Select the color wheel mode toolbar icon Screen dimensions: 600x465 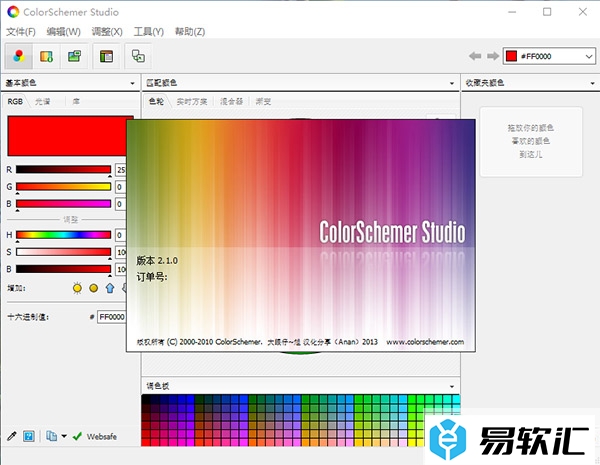(x=18, y=56)
